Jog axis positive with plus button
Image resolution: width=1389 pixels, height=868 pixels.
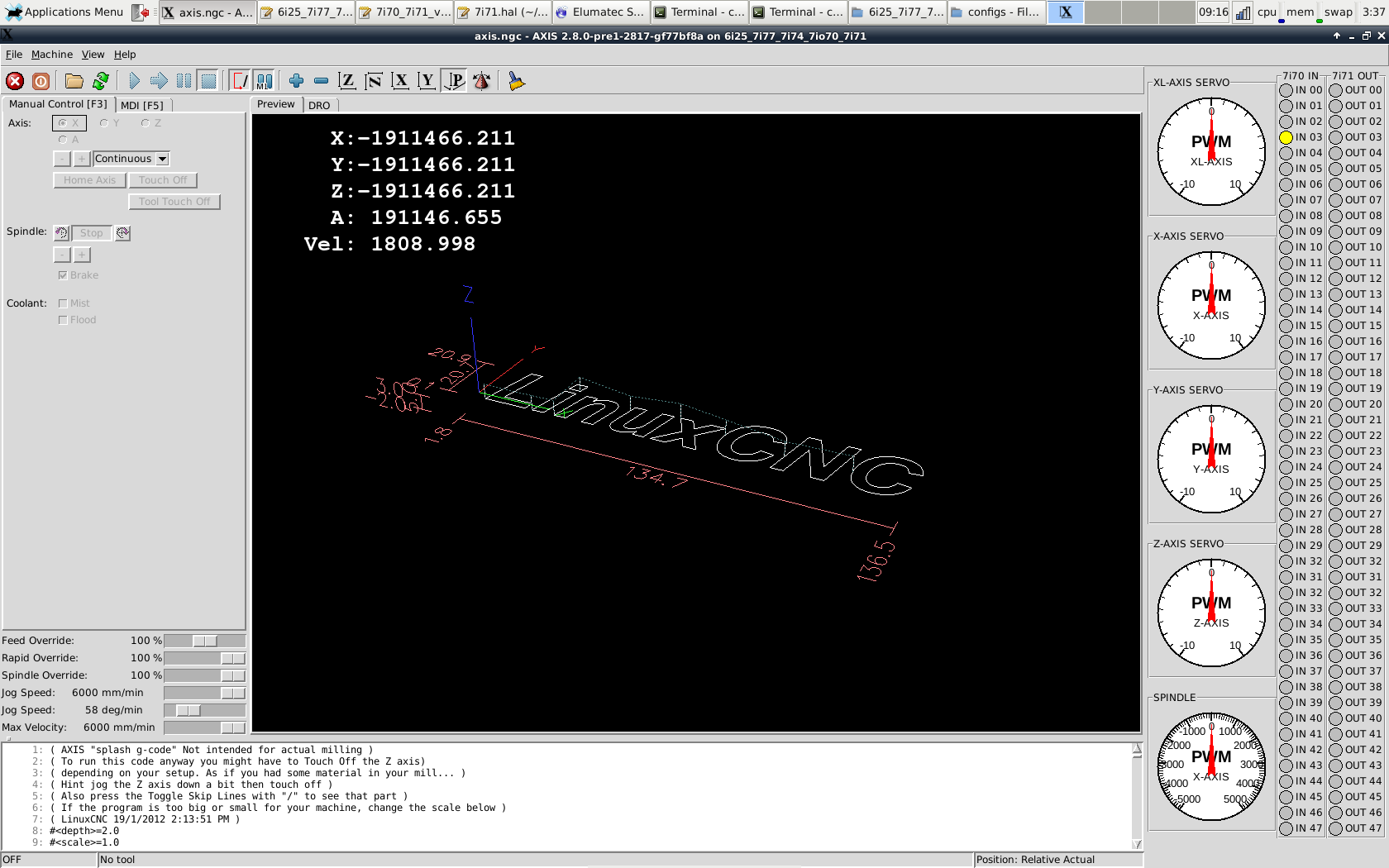pos(82,159)
